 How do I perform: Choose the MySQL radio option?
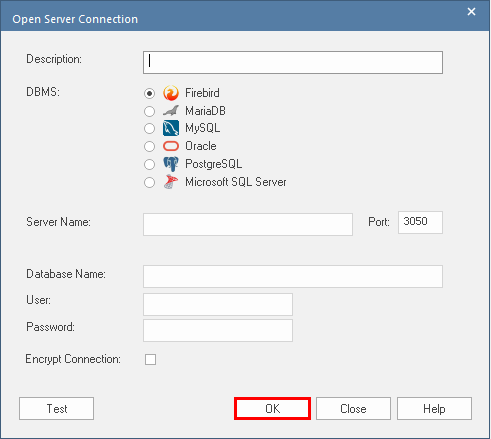tap(149, 128)
